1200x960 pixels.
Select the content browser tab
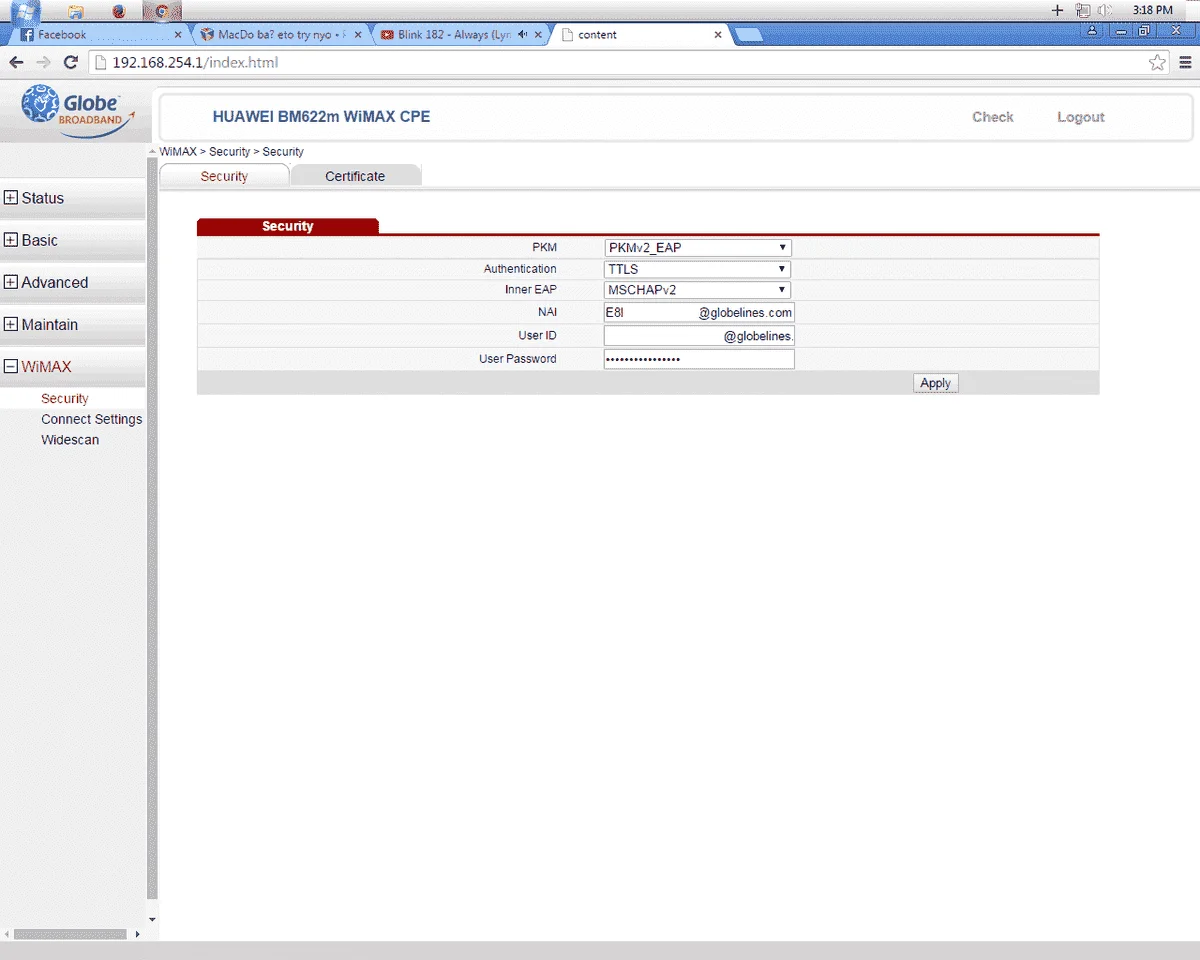click(640, 34)
